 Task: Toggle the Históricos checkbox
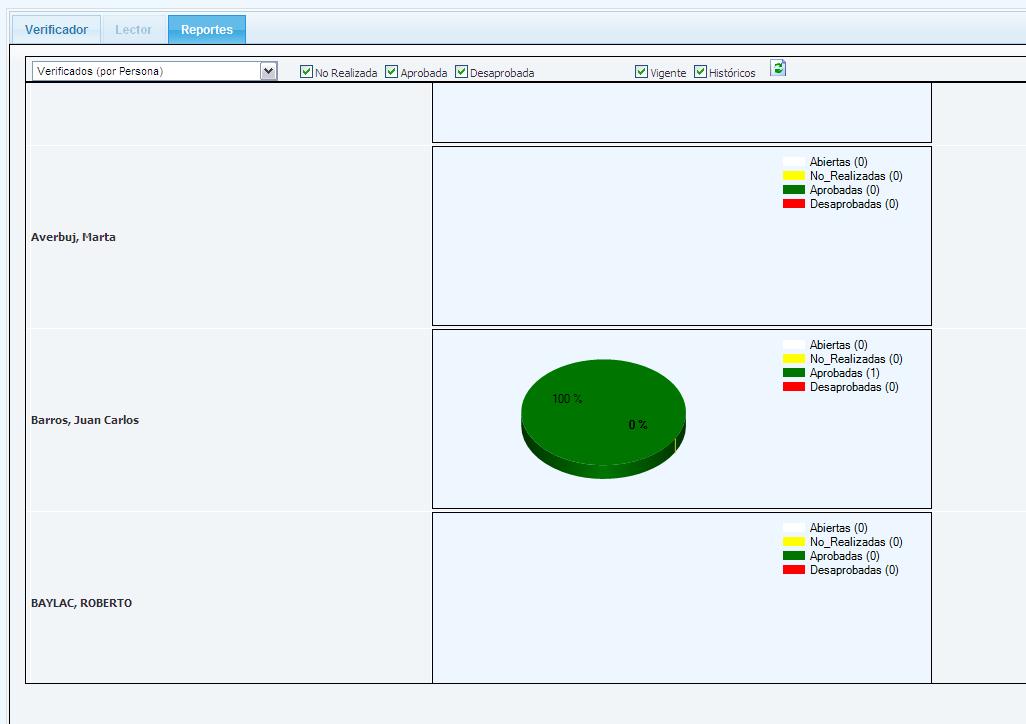point(700,71)
